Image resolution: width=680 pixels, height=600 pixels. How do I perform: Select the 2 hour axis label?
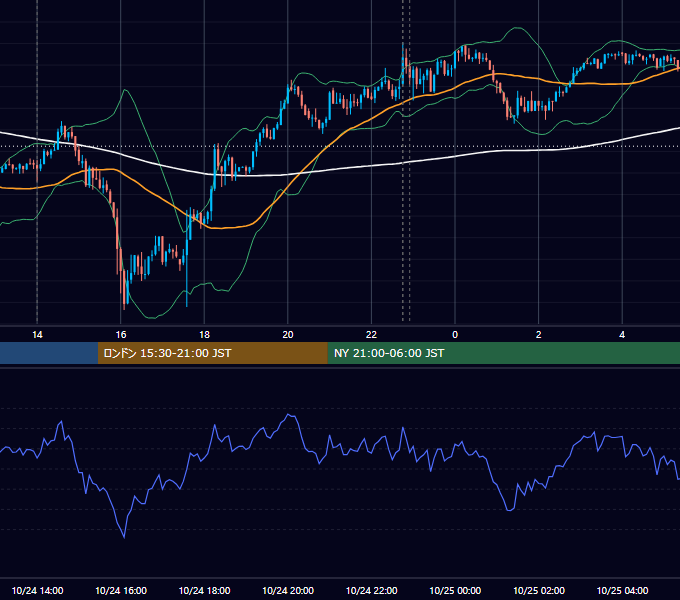pyautogui.click(x=539, y=335)
